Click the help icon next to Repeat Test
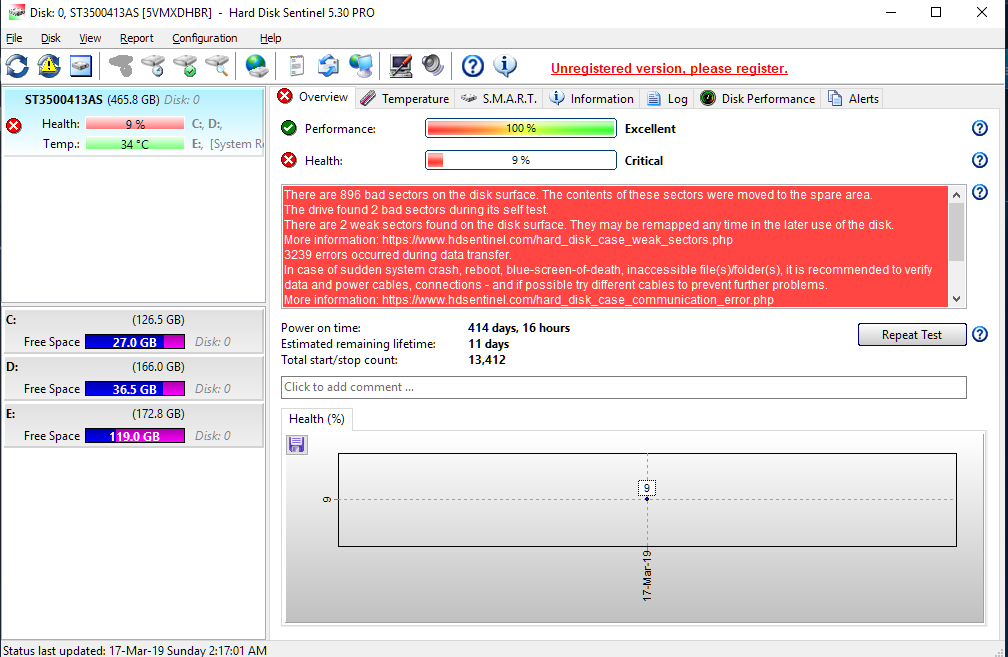The height and width of the screenshot is (657, 1008). tap(979, 334)
